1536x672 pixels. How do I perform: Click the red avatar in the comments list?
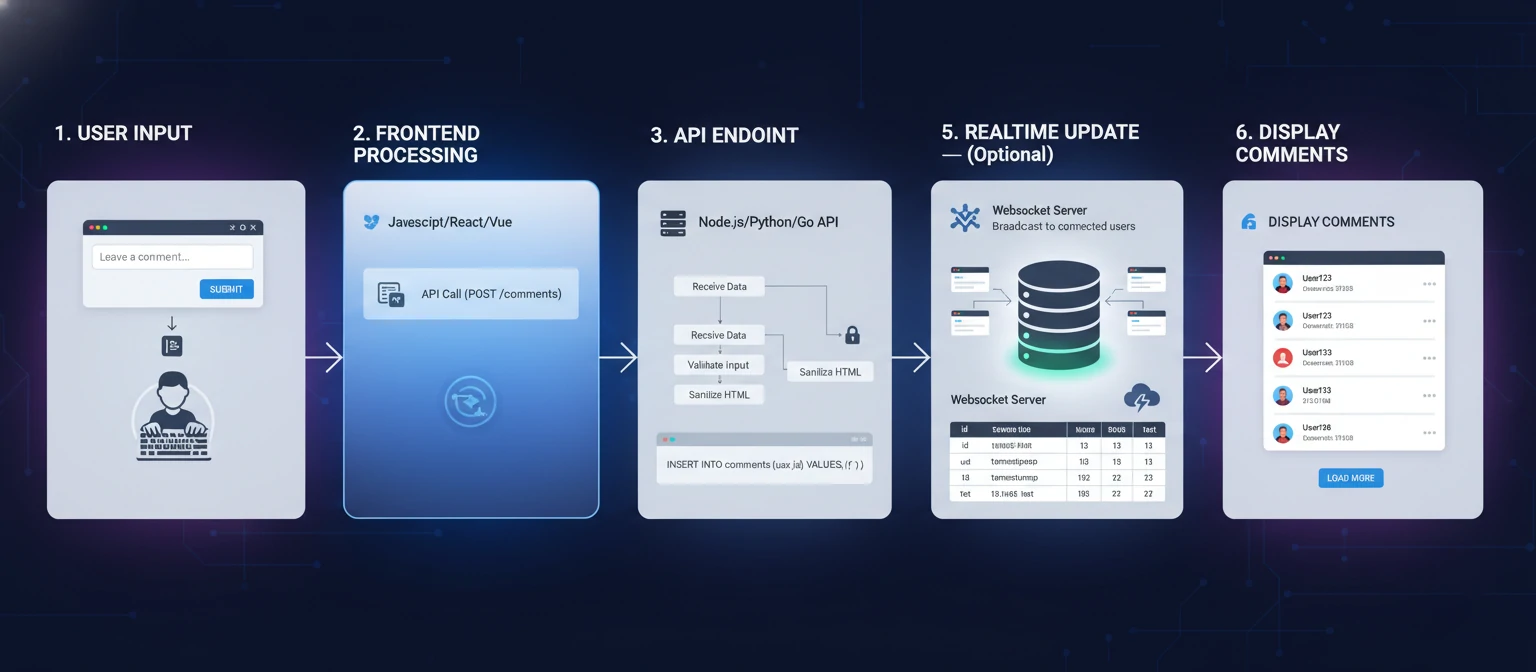(x=1282, y=358)
